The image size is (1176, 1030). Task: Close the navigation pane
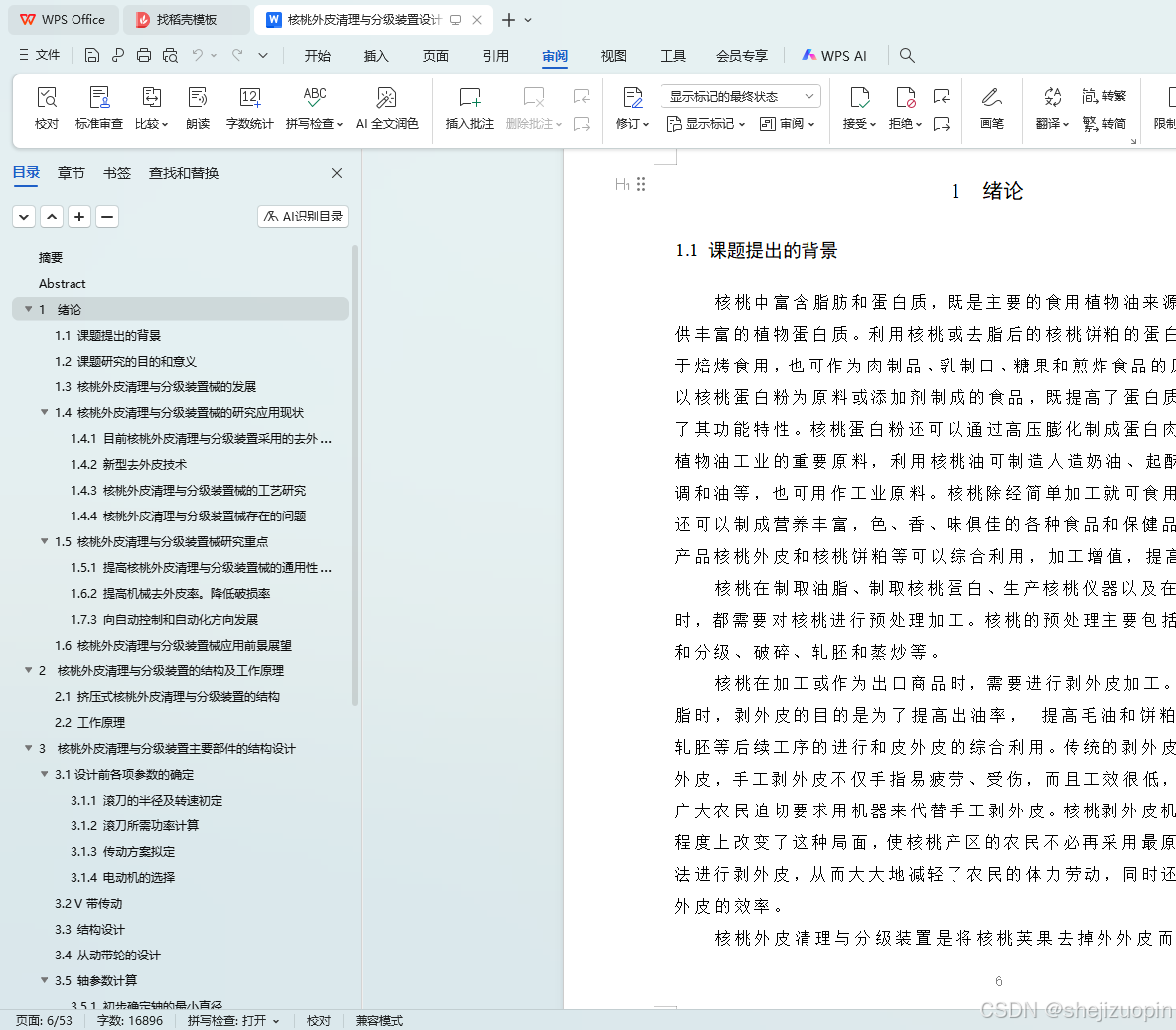tap(337, 173)
